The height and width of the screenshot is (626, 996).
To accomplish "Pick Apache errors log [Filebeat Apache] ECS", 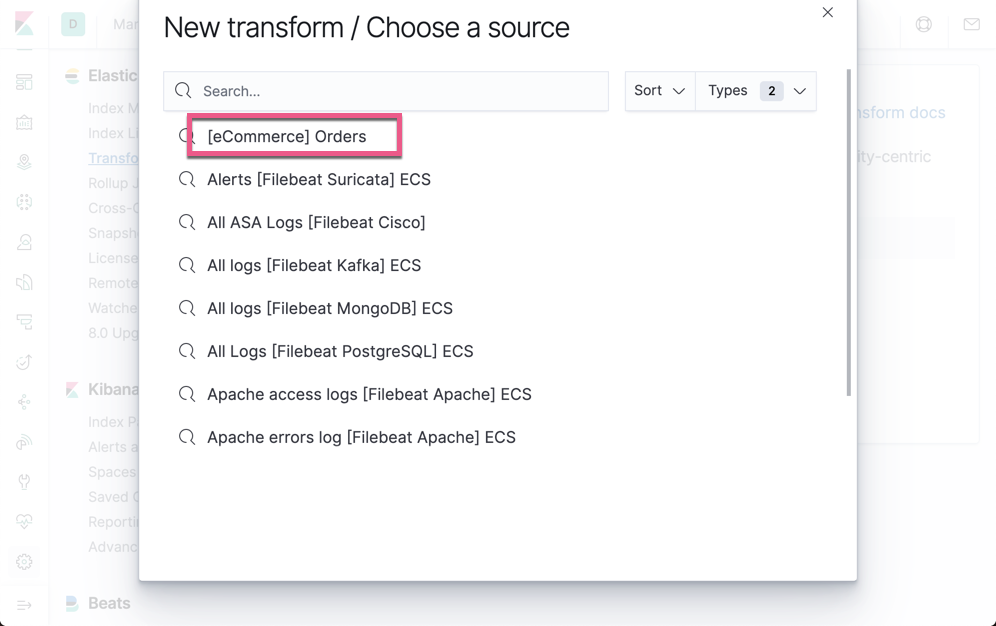I will tap(361, 438).
